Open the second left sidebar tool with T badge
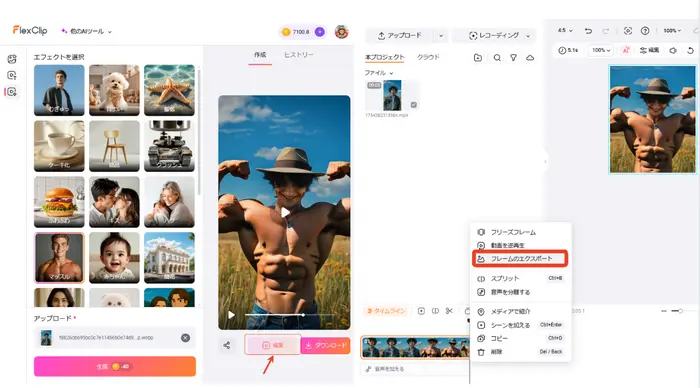 (12, 75)
